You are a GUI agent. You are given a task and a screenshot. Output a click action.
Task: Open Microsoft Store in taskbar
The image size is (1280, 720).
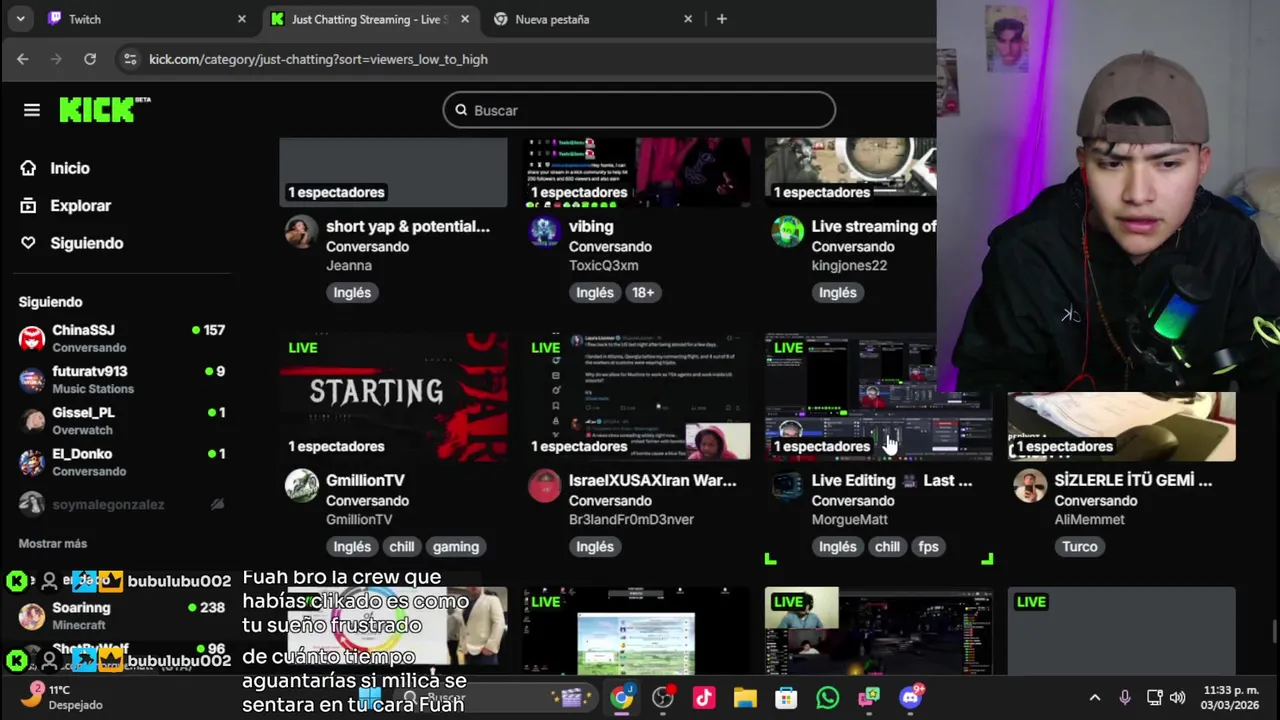tap(786, 697)
